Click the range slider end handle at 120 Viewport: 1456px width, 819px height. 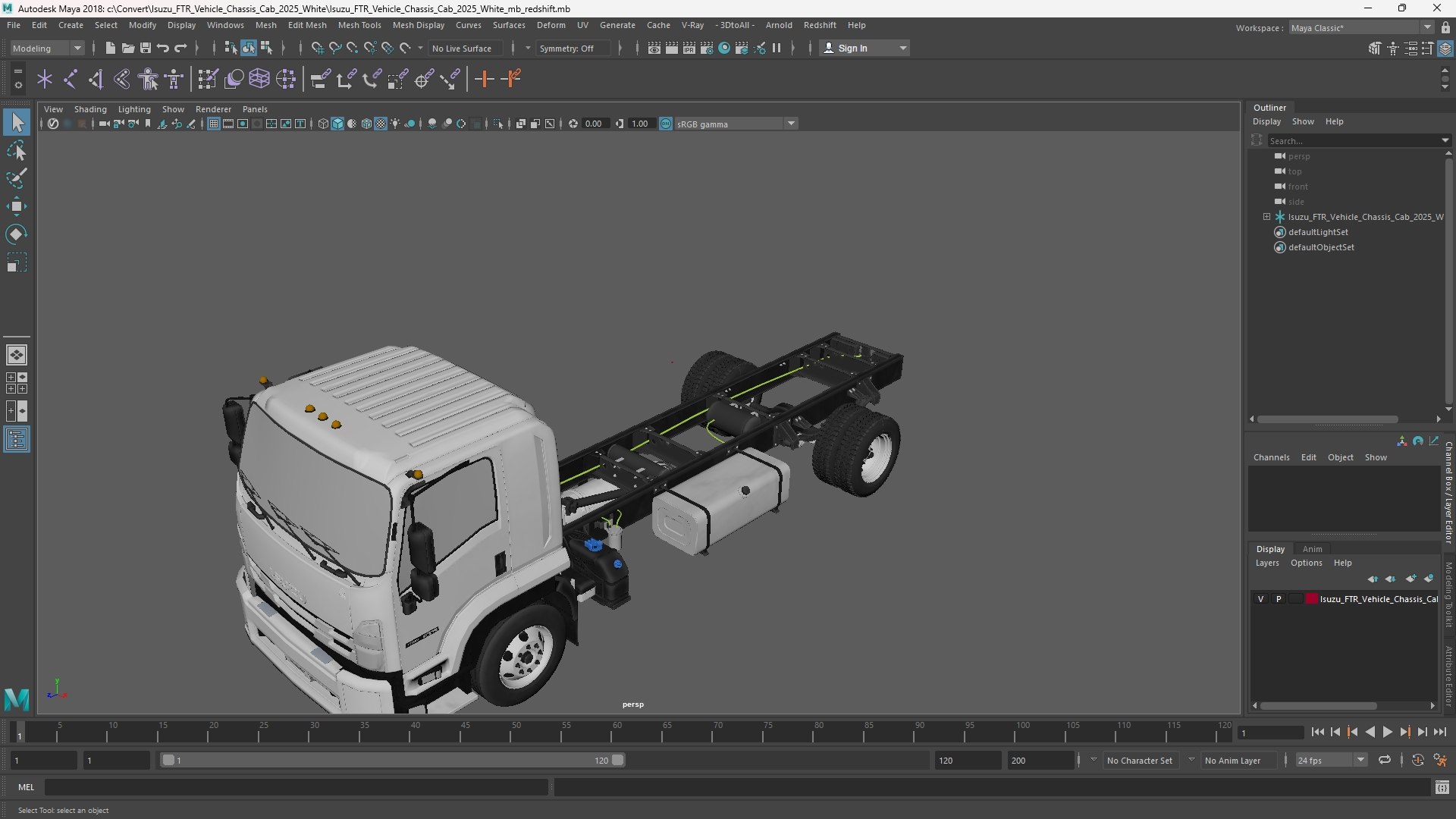pos(617,760)
